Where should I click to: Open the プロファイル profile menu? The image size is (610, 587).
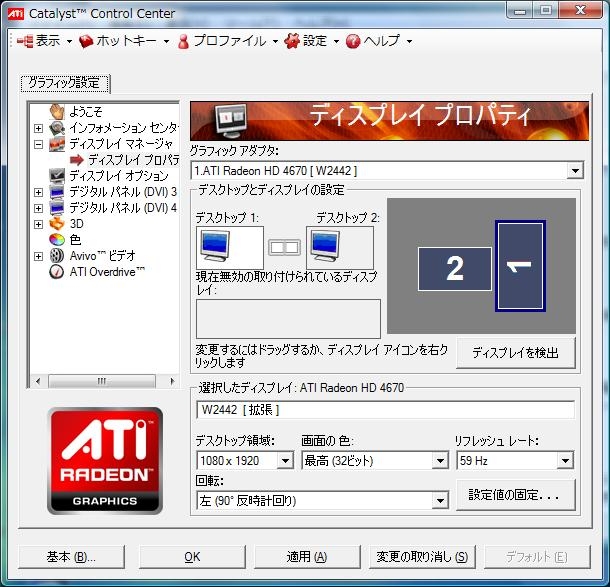click(x=228, y=40)
